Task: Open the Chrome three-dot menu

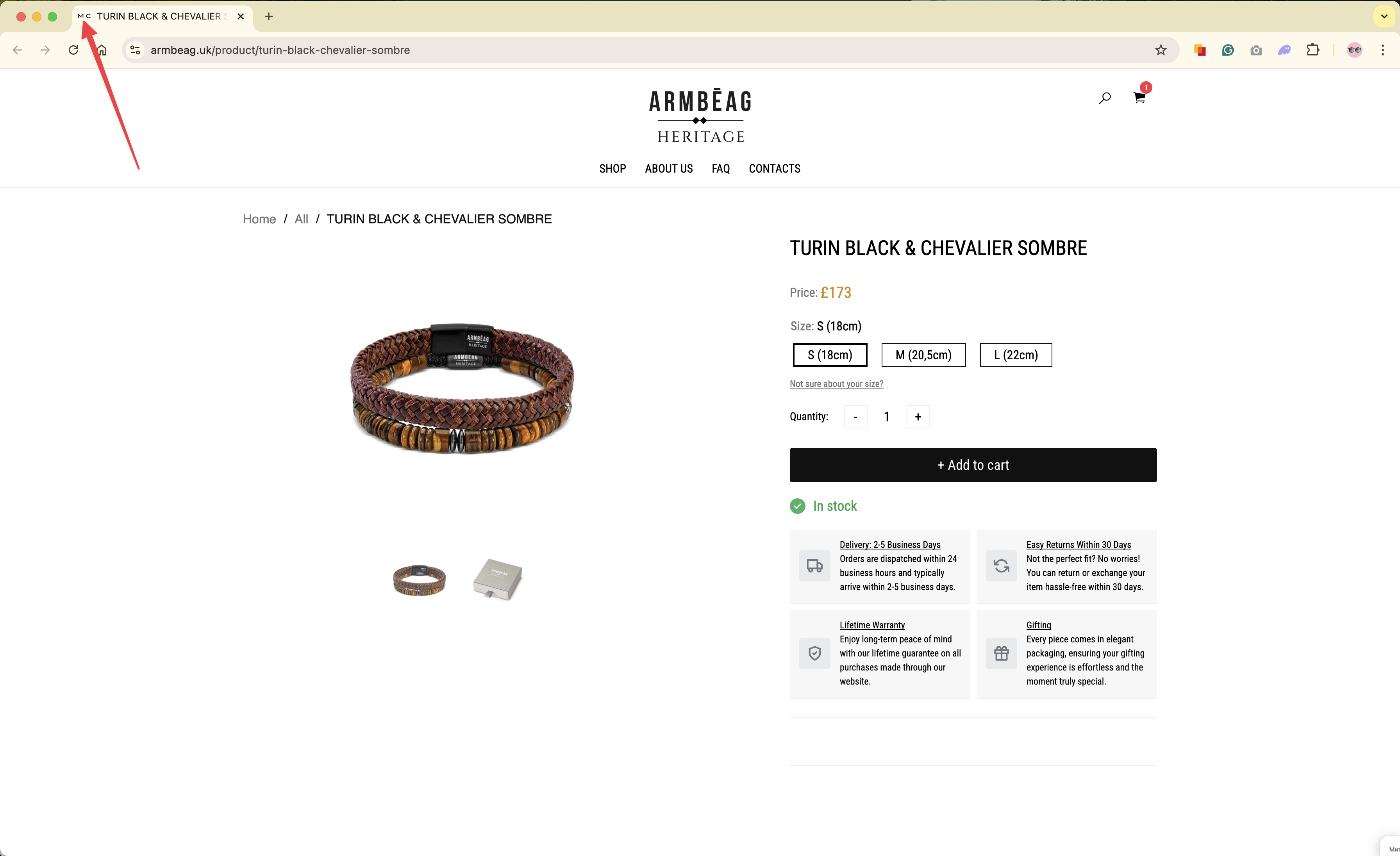Action: click(1383, 50)
